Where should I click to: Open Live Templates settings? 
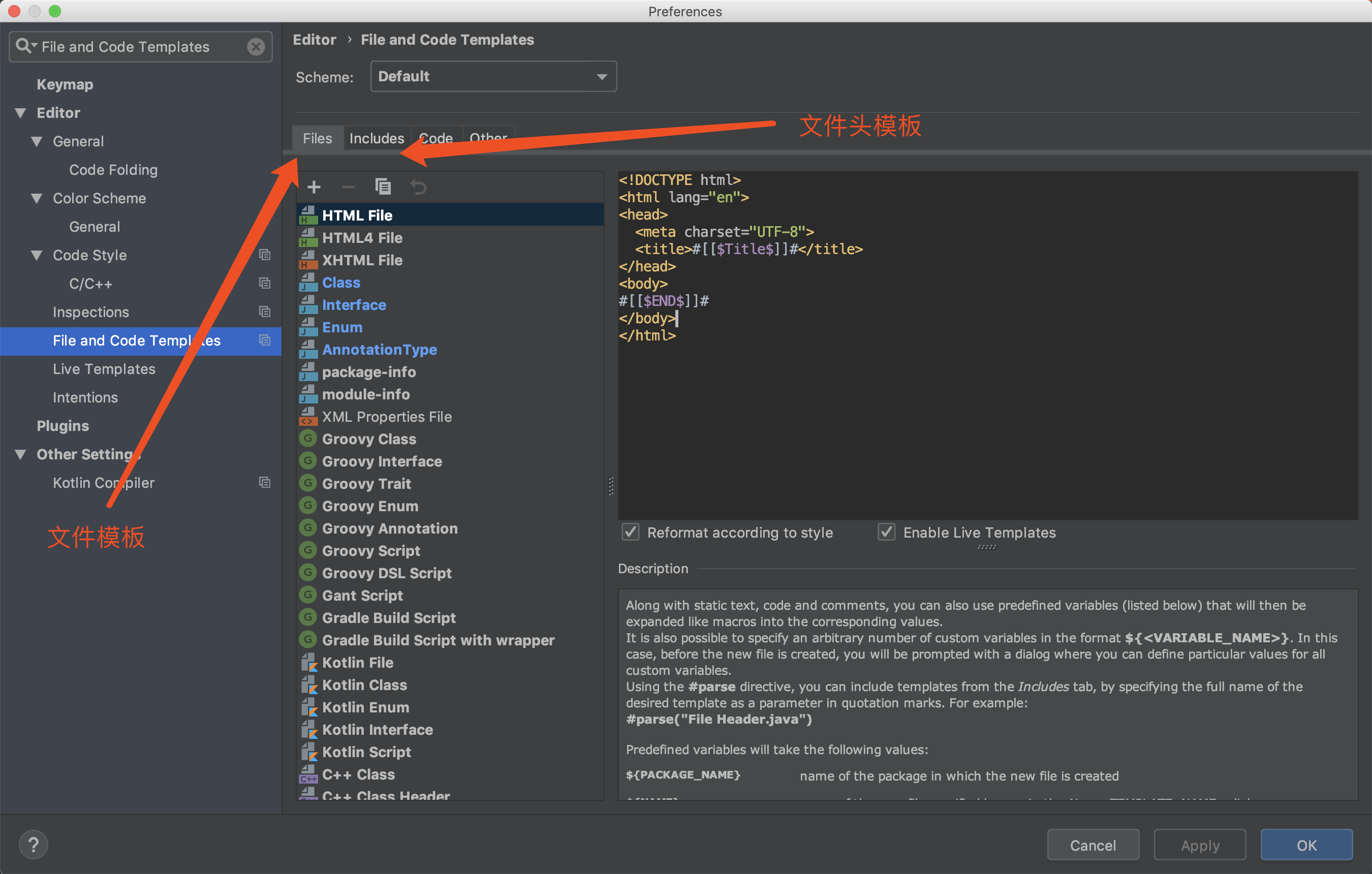(x=104, y=368)
